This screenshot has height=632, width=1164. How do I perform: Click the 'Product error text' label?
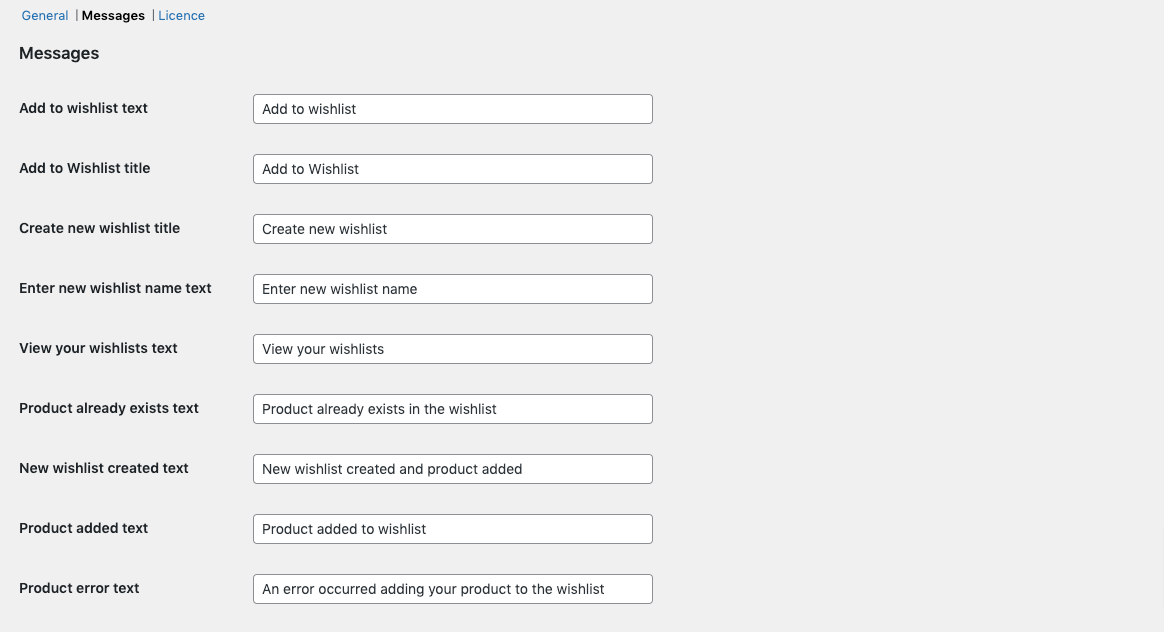(x=79, y=588)
